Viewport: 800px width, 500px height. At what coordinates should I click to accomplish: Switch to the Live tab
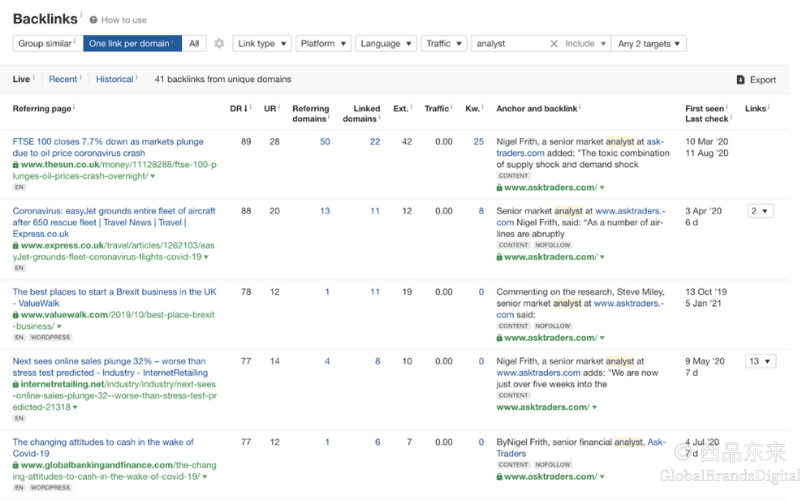(21, 79)
